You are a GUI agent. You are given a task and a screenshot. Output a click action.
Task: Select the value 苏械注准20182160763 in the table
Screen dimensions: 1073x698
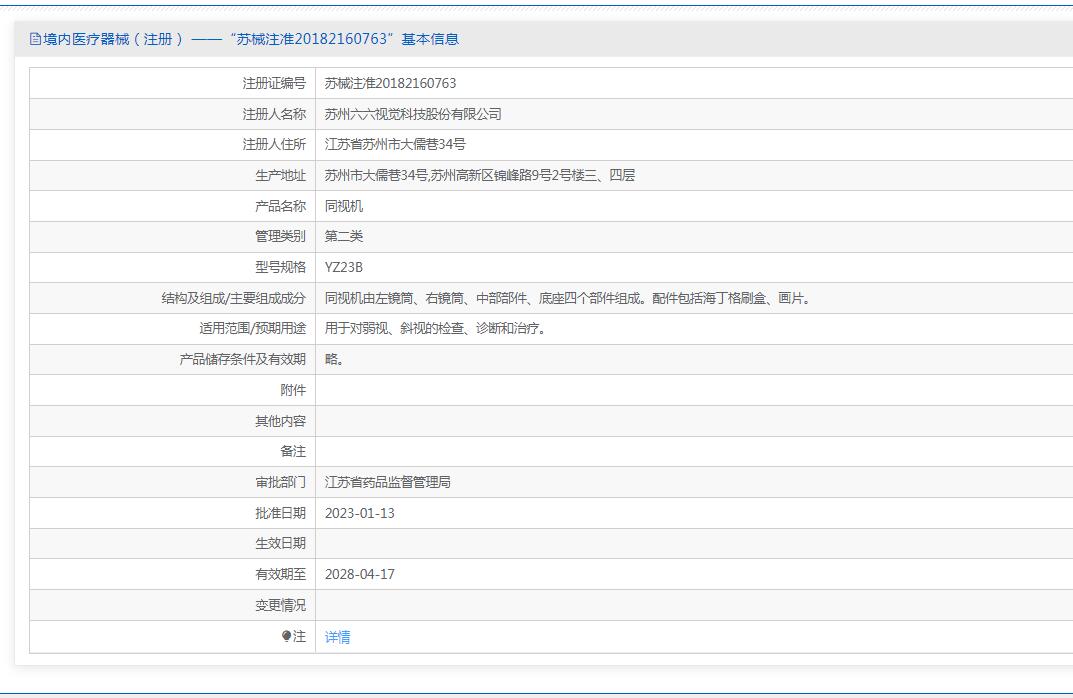[x=390, y=83]
